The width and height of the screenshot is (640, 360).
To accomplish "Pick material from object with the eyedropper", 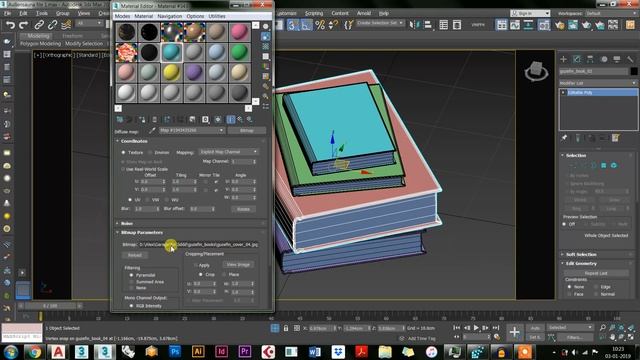I will coord(152,131).
